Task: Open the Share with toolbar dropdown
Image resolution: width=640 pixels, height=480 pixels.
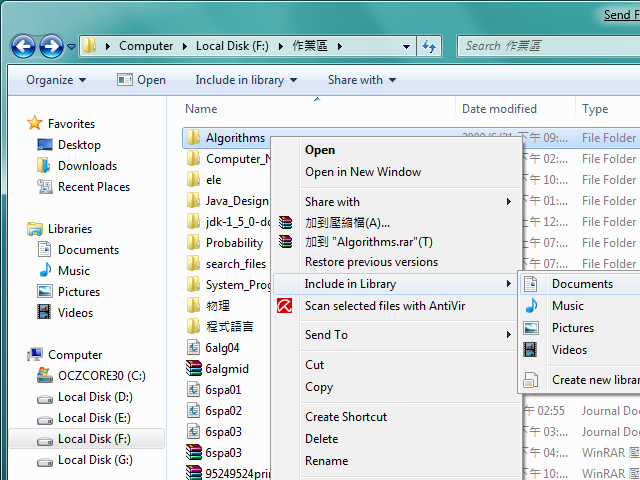Action: pos(362,80)
